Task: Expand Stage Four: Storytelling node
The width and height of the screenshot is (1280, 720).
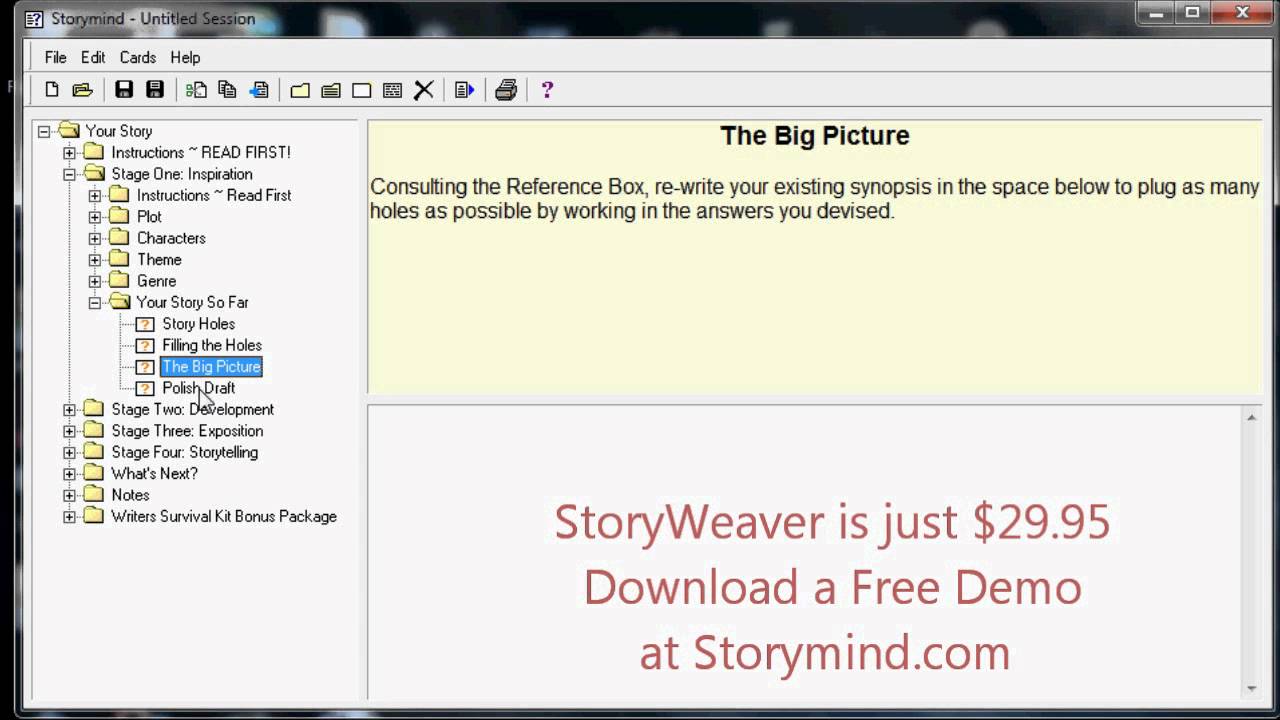Action: (x=69, y=452)
